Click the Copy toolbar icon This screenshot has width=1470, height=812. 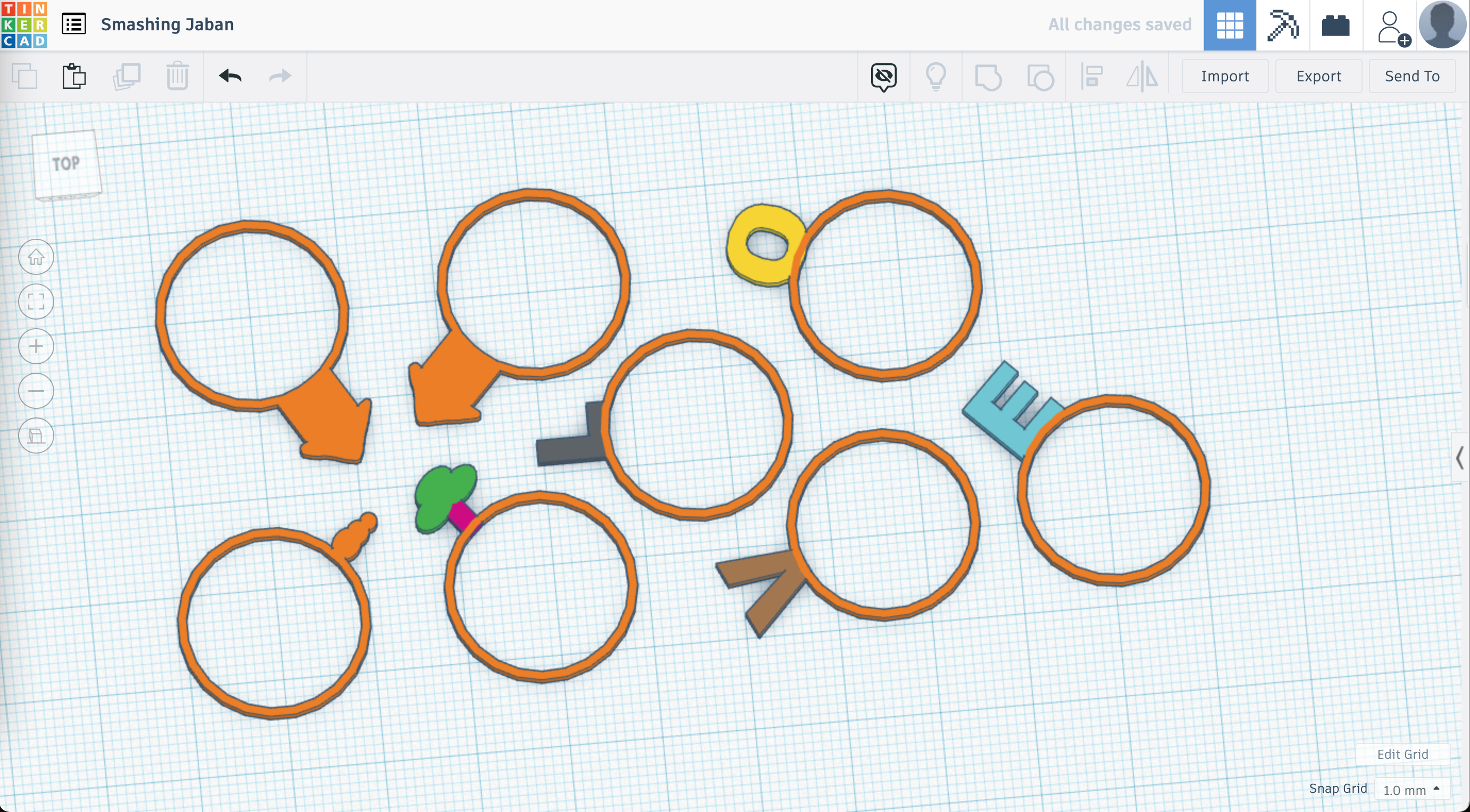pyautogui.click(x=24, y=76)
